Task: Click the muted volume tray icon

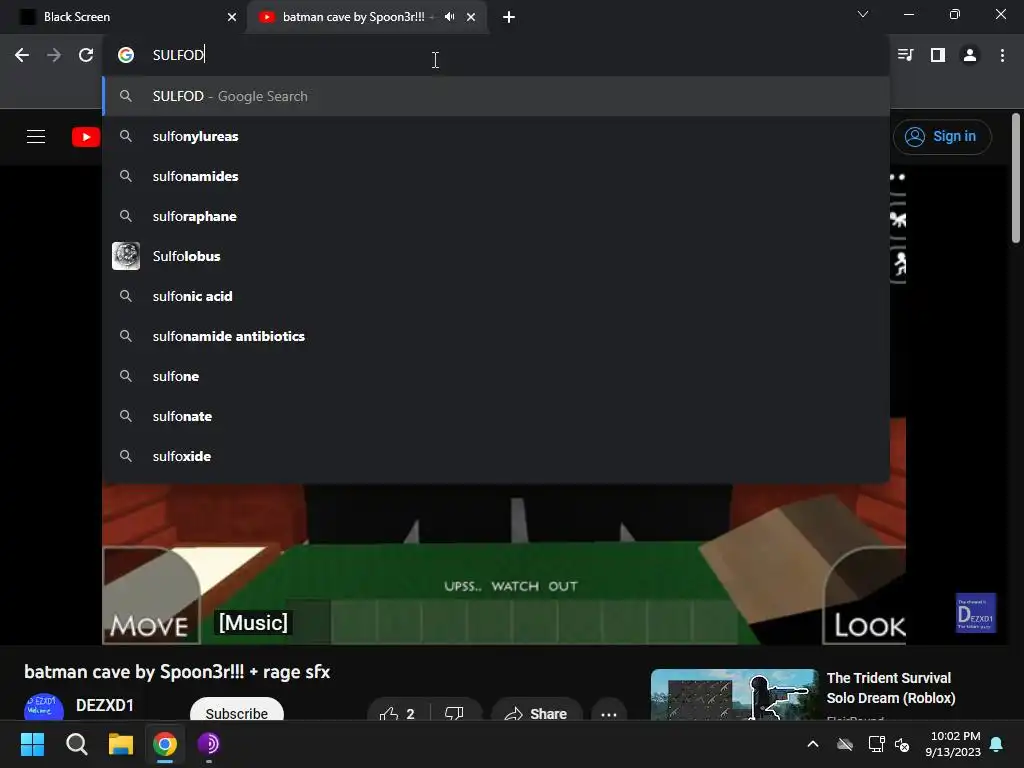Action: pos(903,744)
